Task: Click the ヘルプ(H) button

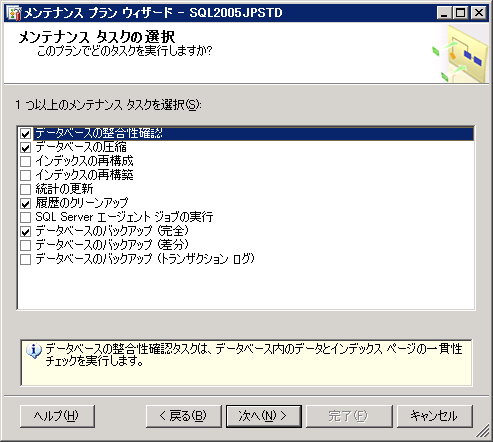Action: point(57,416)
